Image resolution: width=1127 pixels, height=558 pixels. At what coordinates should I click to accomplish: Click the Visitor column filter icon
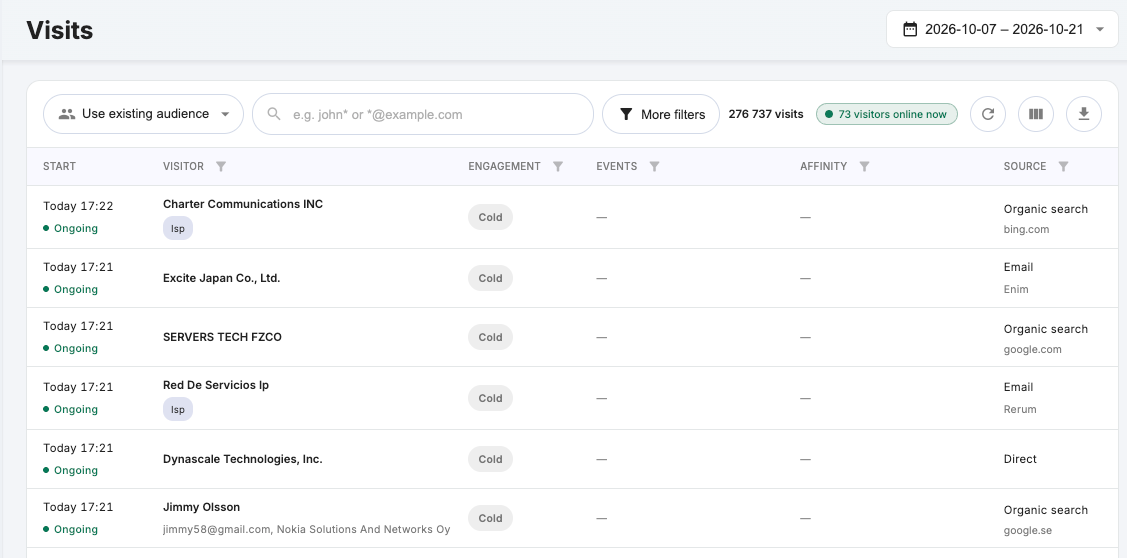pyautogui.click(x=221, y=167)
